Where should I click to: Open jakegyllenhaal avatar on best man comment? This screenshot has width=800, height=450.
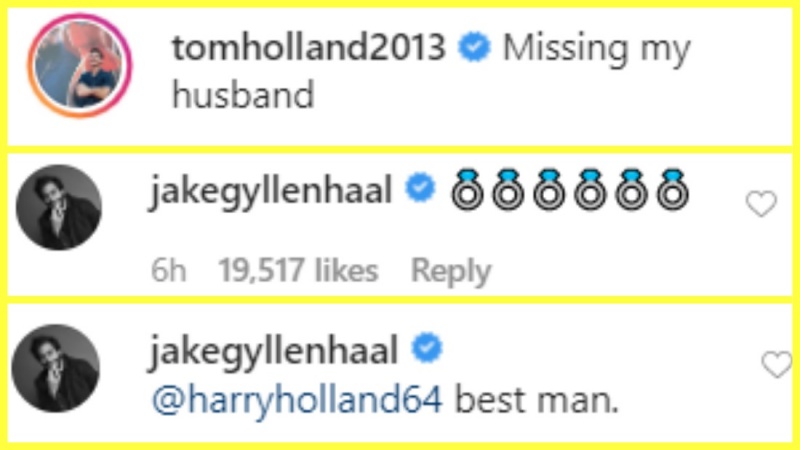61,367
